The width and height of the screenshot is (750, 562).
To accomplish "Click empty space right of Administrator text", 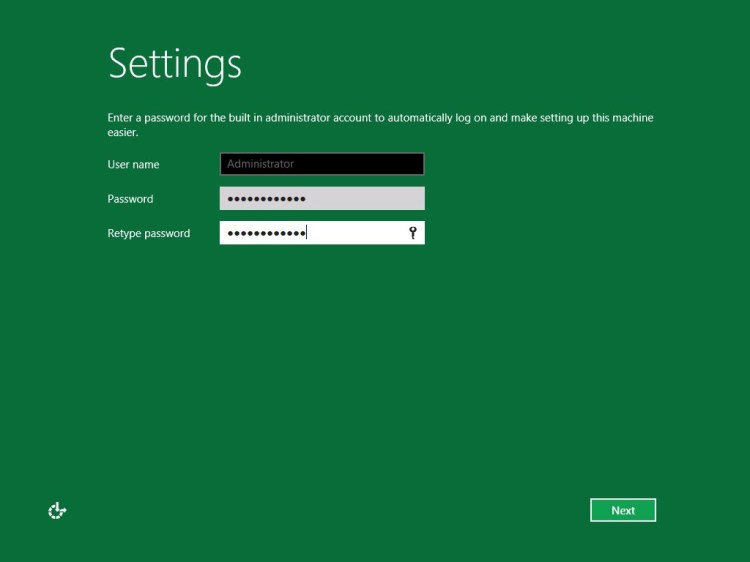I will tap(360, 164).
